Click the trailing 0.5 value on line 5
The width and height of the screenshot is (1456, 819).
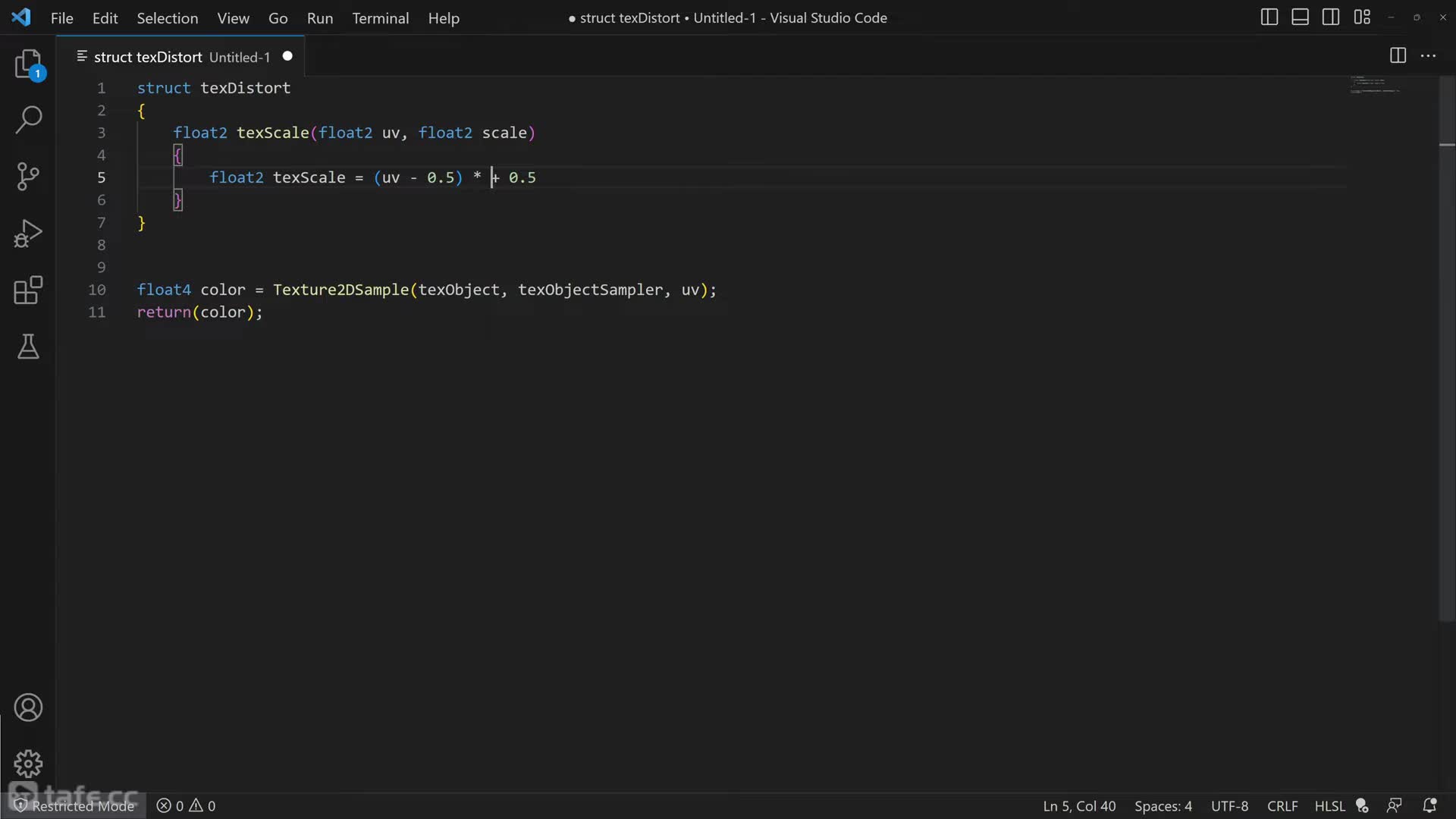click(x=522, y=177)
